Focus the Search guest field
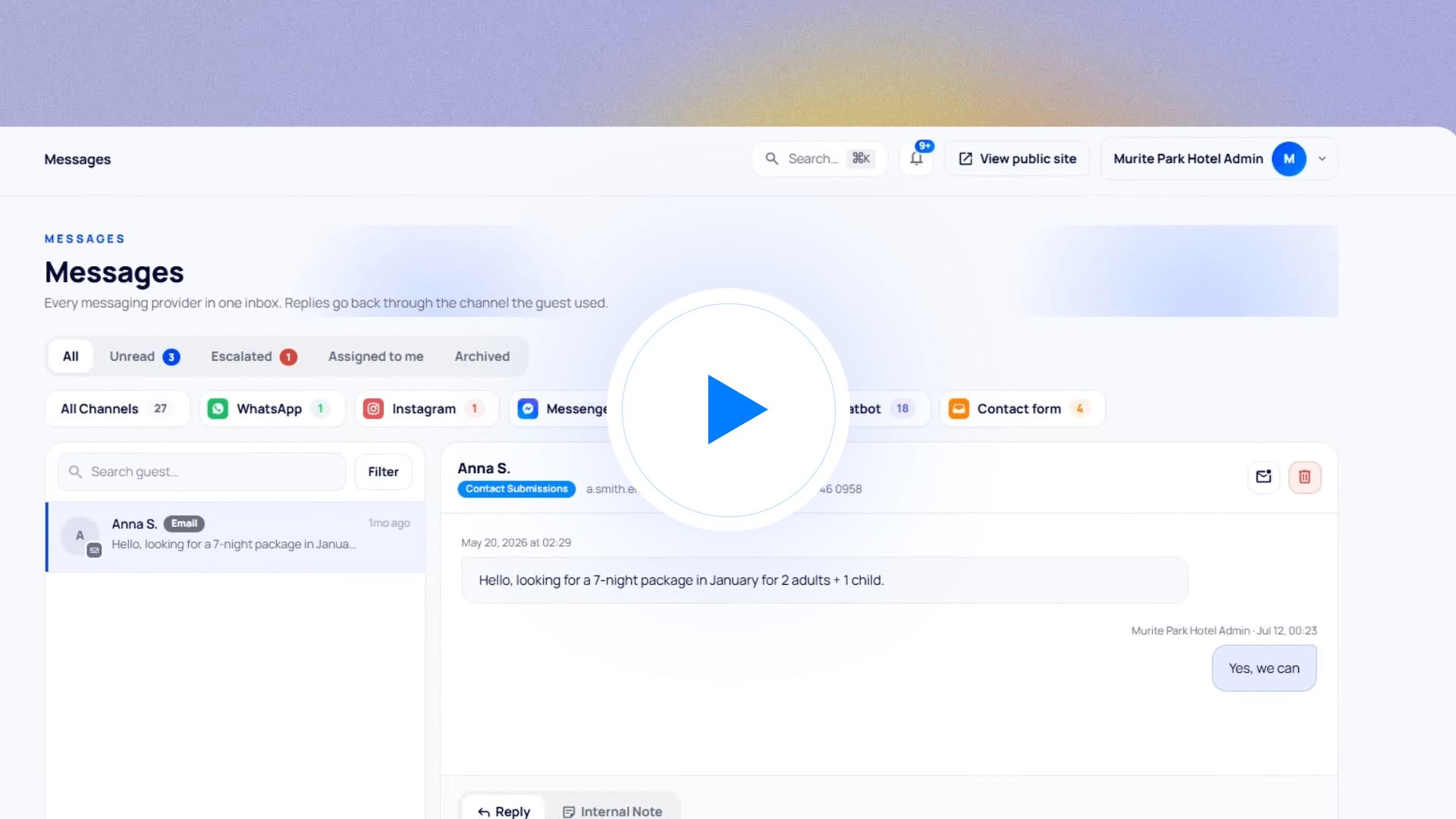 (202, 472)
